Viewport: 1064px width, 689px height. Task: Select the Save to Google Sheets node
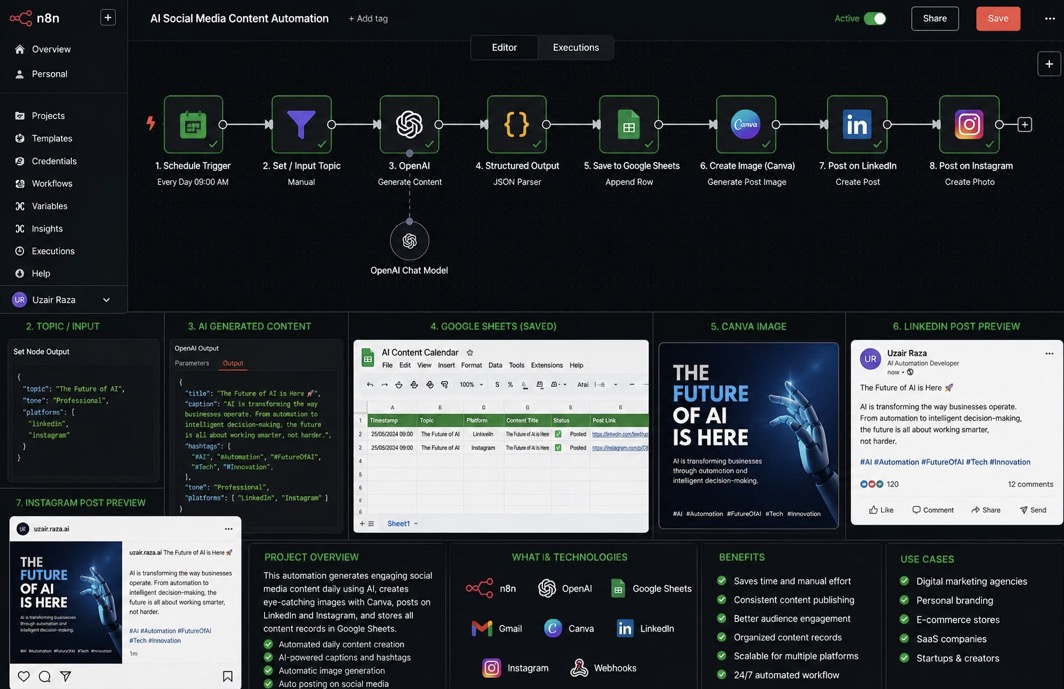(x=629, y=124)
